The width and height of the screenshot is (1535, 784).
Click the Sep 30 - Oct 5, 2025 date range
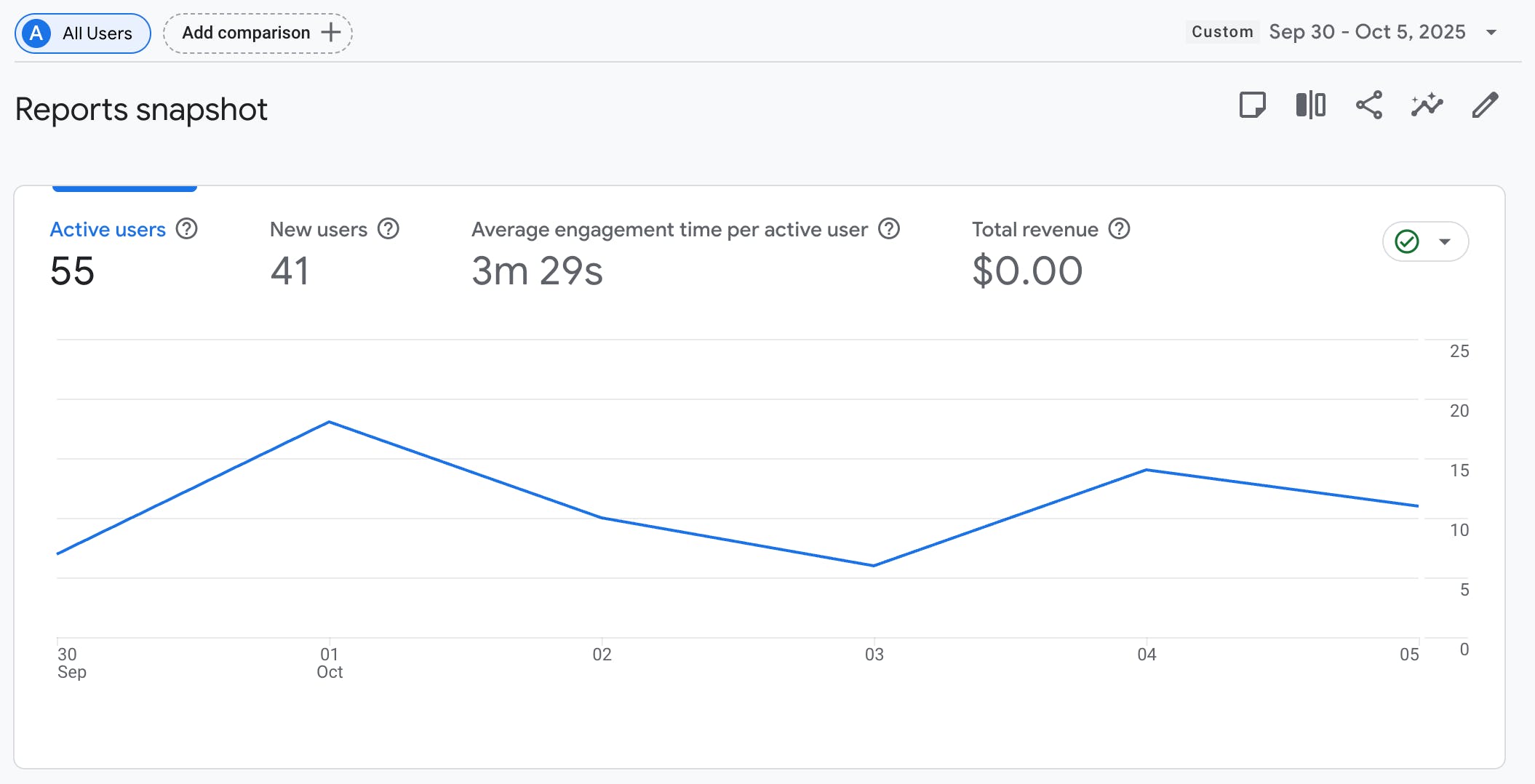point(1367,32)
